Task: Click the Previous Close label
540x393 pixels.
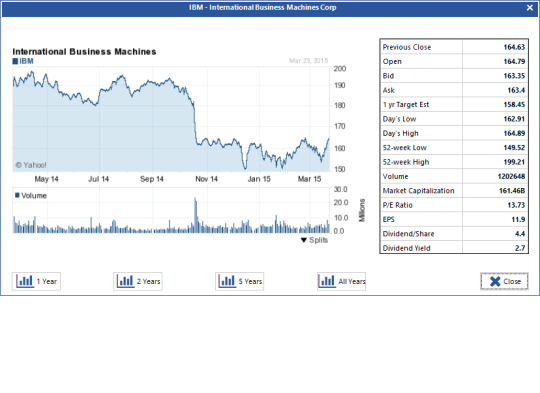Action: [x=407, y=47]
